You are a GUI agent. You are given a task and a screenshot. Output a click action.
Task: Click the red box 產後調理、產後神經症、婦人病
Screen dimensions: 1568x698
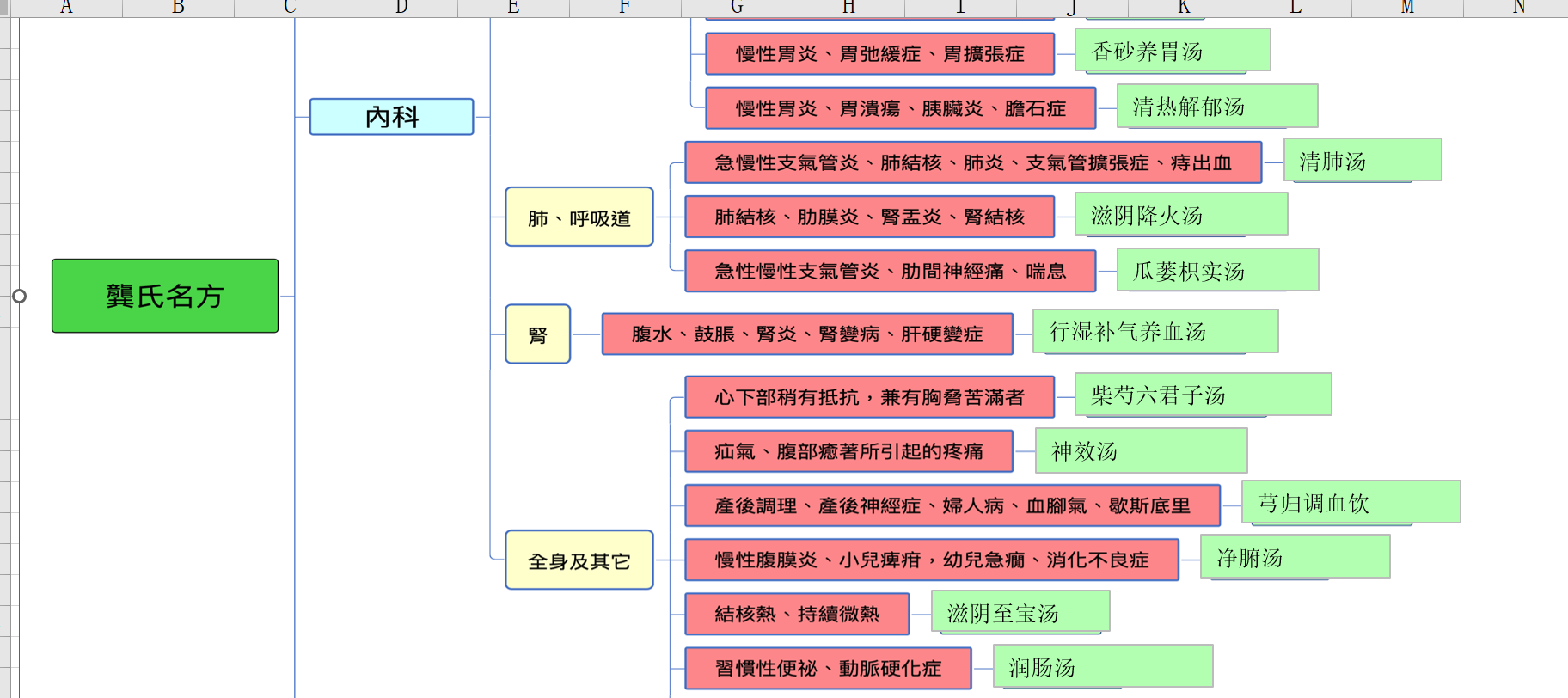[x=952, y=505]
